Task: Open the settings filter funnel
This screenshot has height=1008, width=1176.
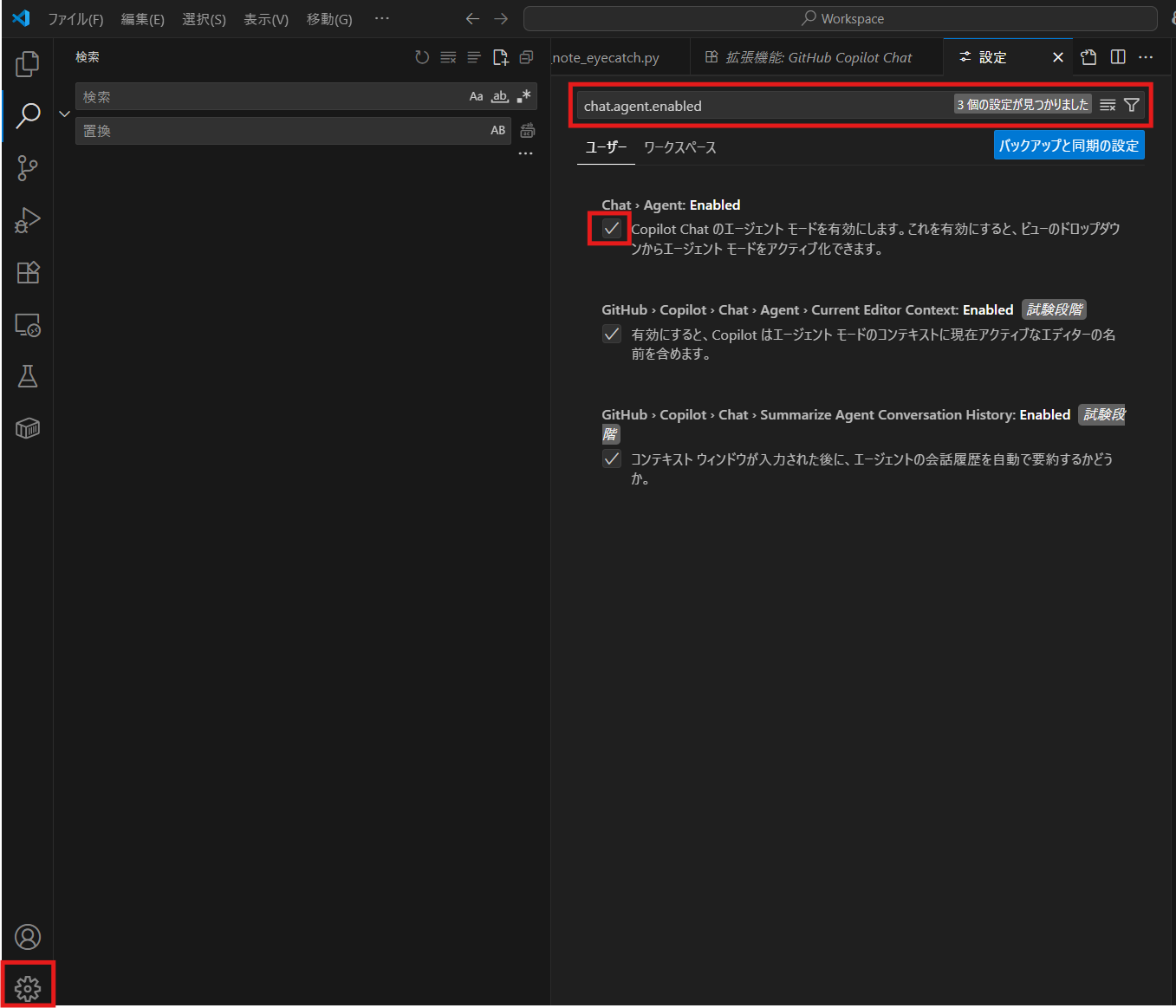Action: [x=1131, y=105]
